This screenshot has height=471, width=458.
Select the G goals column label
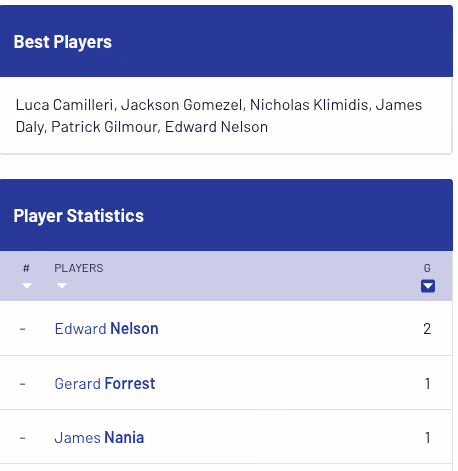point(427,268)
